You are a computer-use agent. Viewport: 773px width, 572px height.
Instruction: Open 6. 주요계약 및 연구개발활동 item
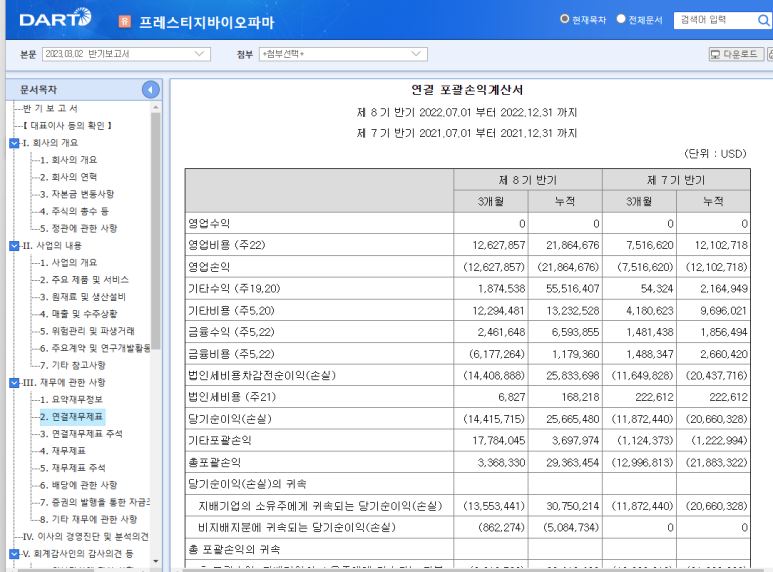pyautogui.click(x=95, y=348)
